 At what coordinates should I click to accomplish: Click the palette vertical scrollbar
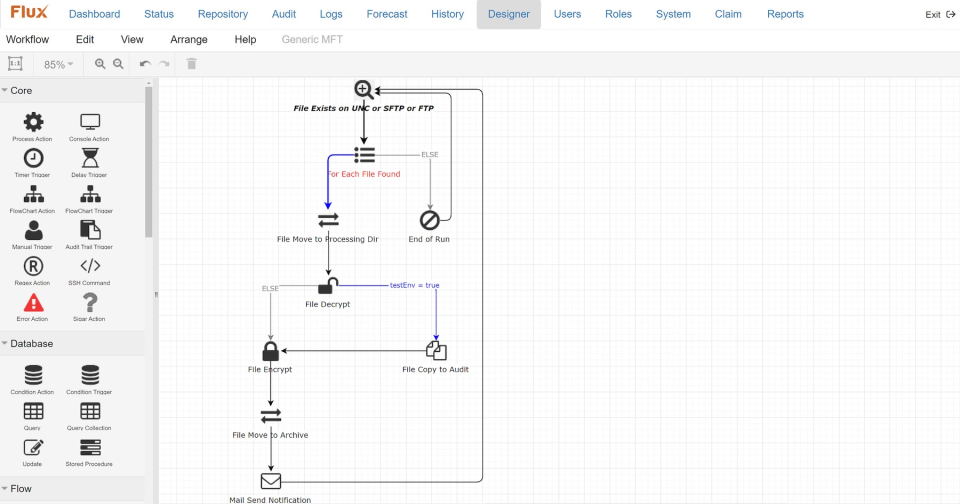pyautogui.click(x=149, y=162)
